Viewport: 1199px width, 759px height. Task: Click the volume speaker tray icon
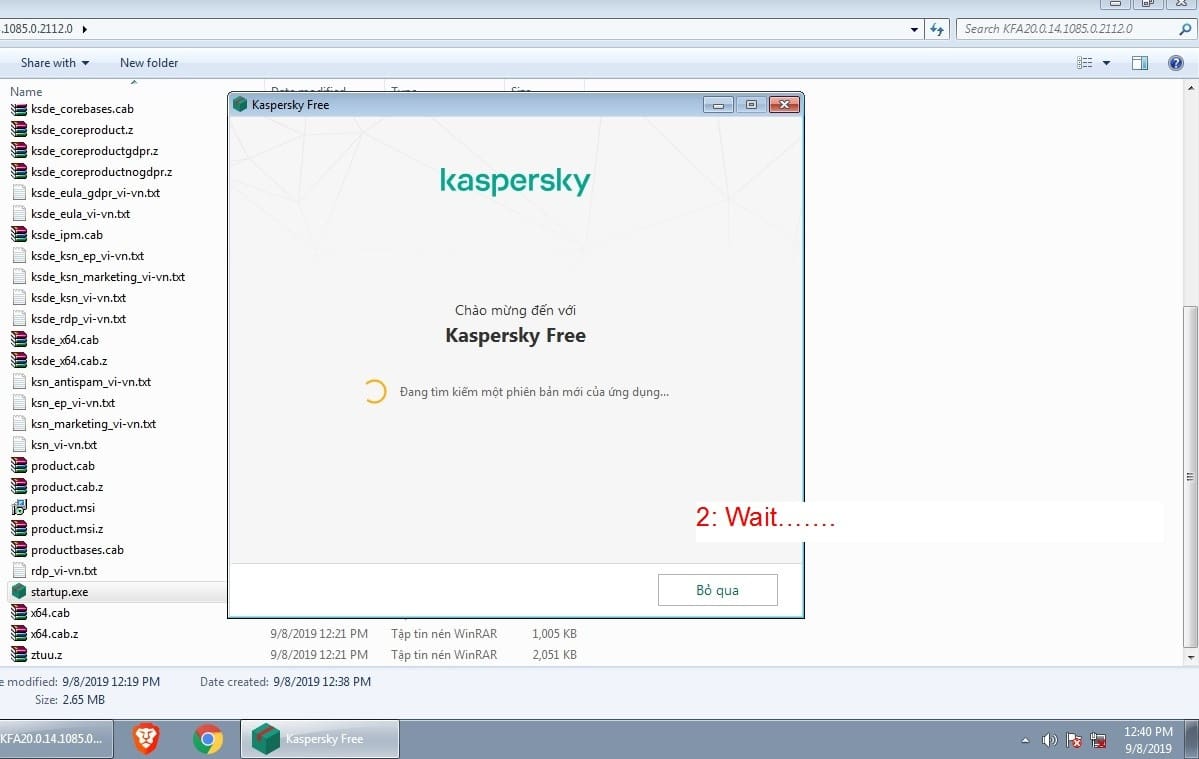pyautogui.click(x=1049, y=740)
